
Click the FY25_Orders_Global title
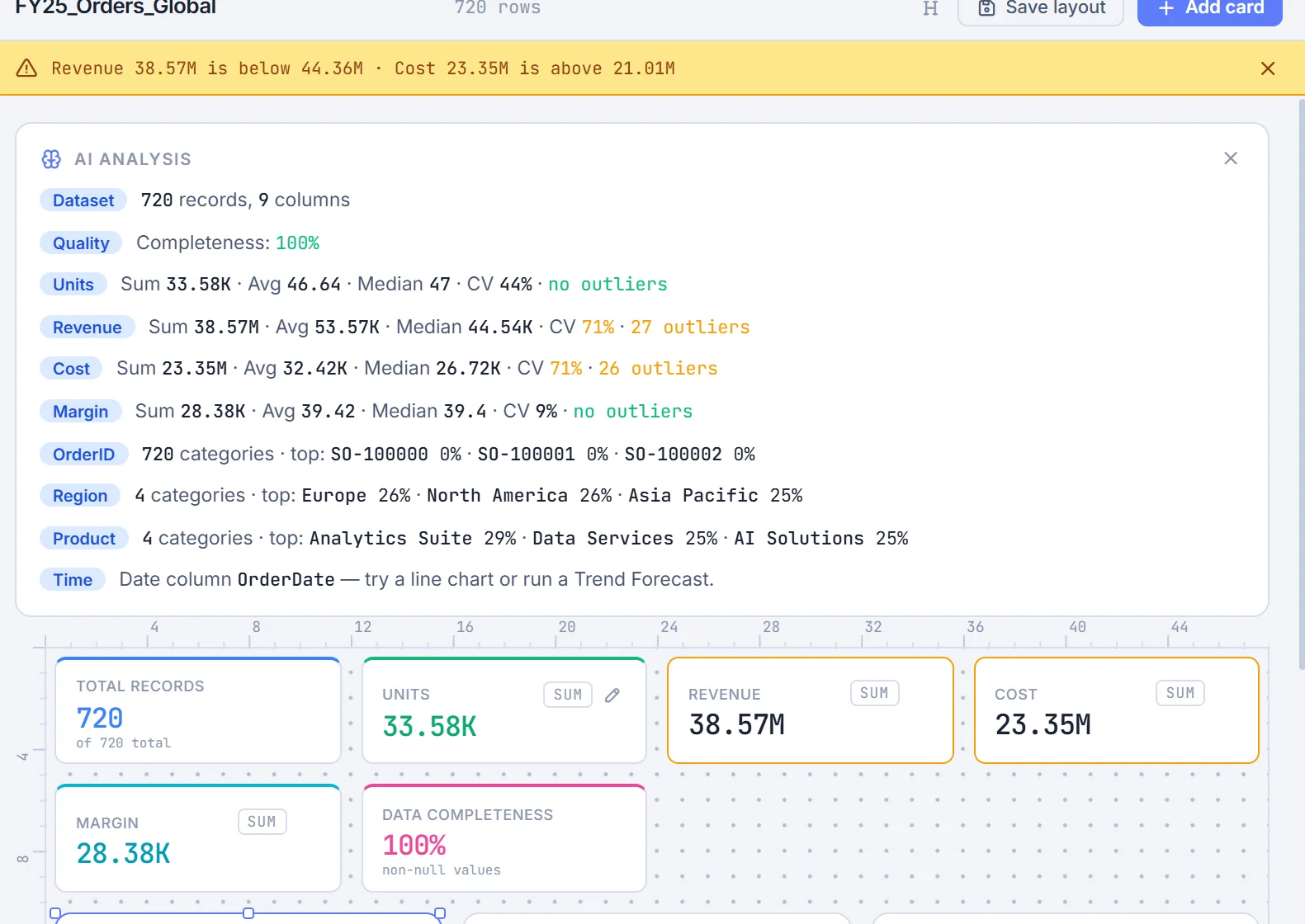tap(116, 8)
